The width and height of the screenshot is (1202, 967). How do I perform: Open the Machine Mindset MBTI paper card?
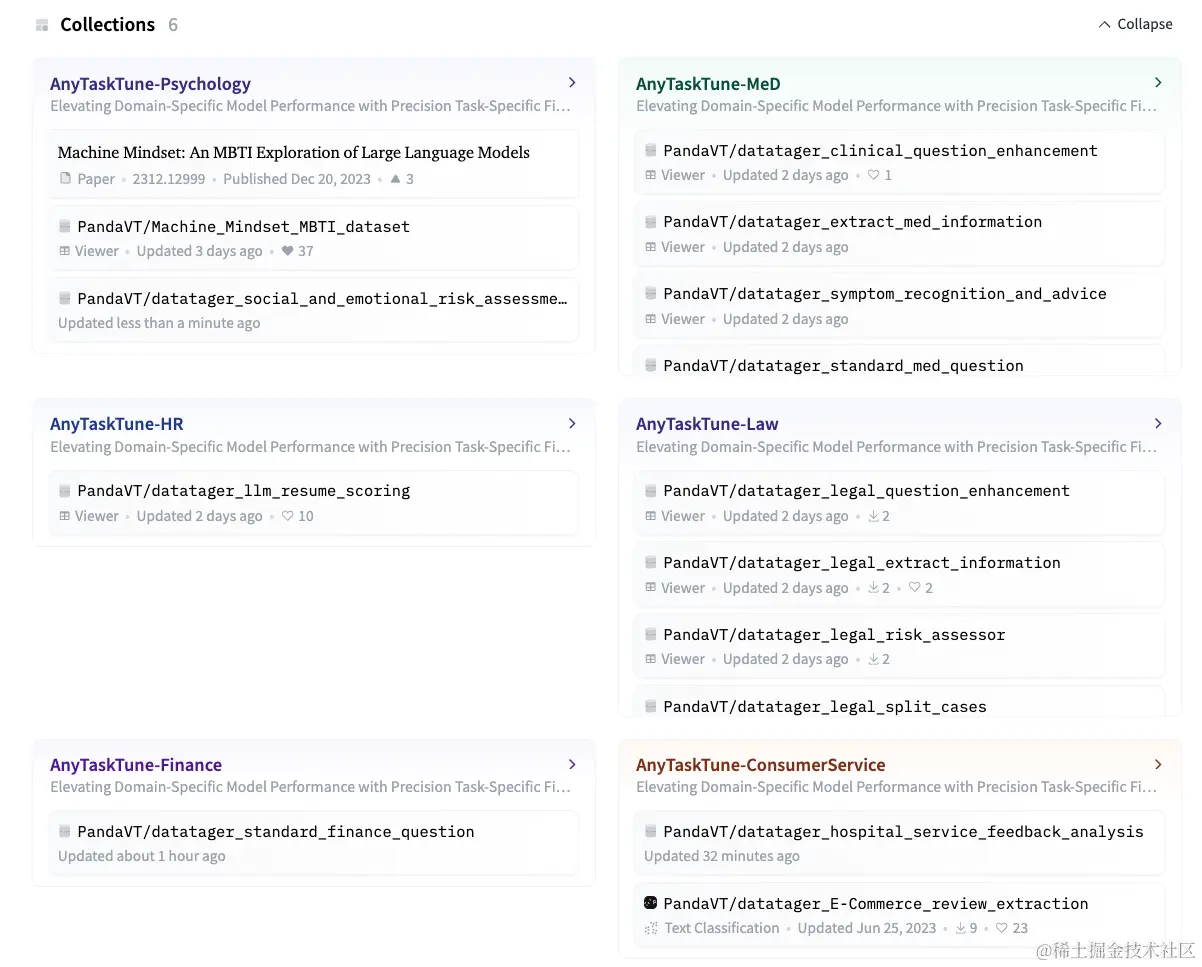pos(293,153)
